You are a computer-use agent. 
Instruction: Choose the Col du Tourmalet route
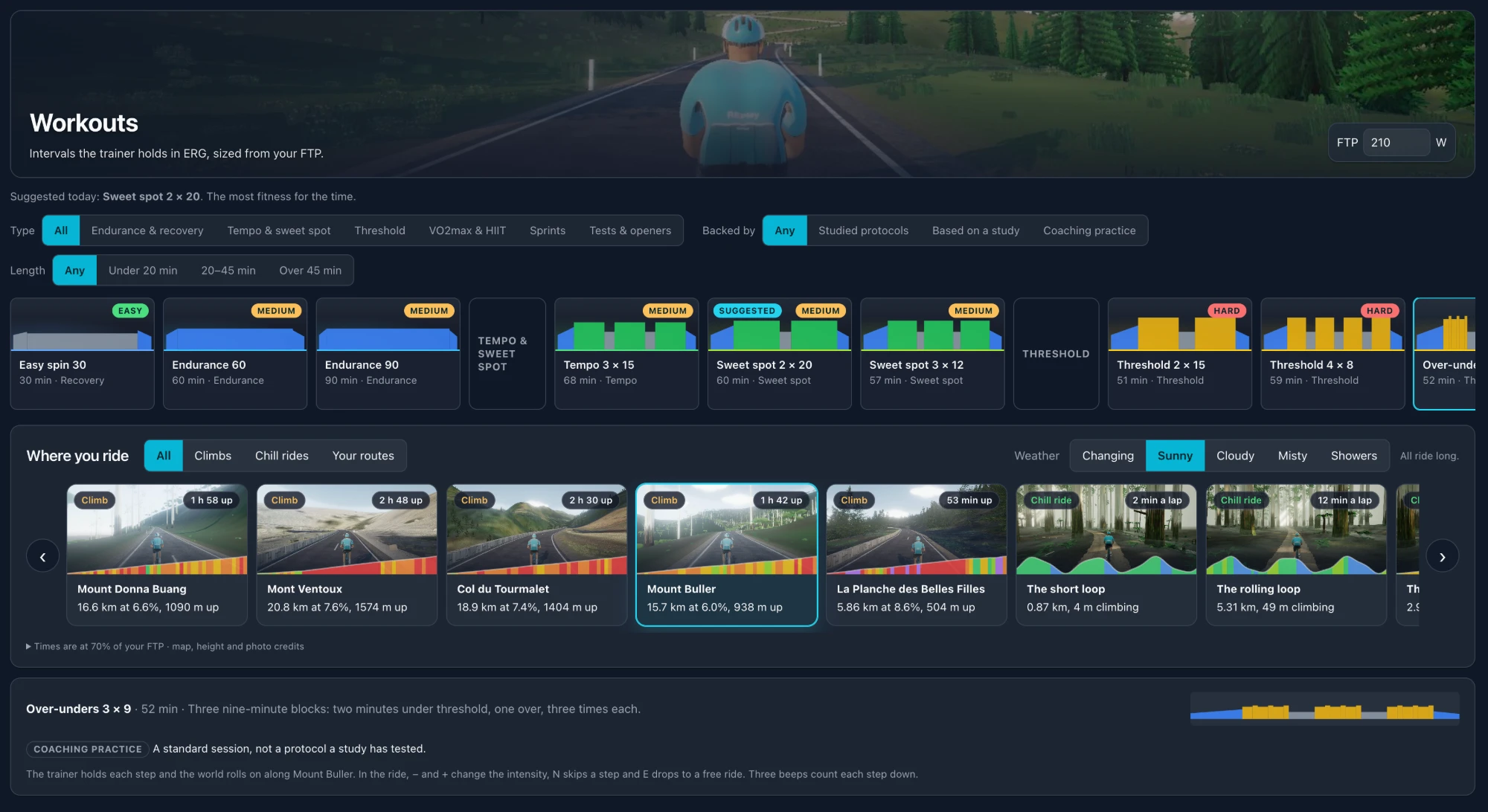[x=537, y=555]
